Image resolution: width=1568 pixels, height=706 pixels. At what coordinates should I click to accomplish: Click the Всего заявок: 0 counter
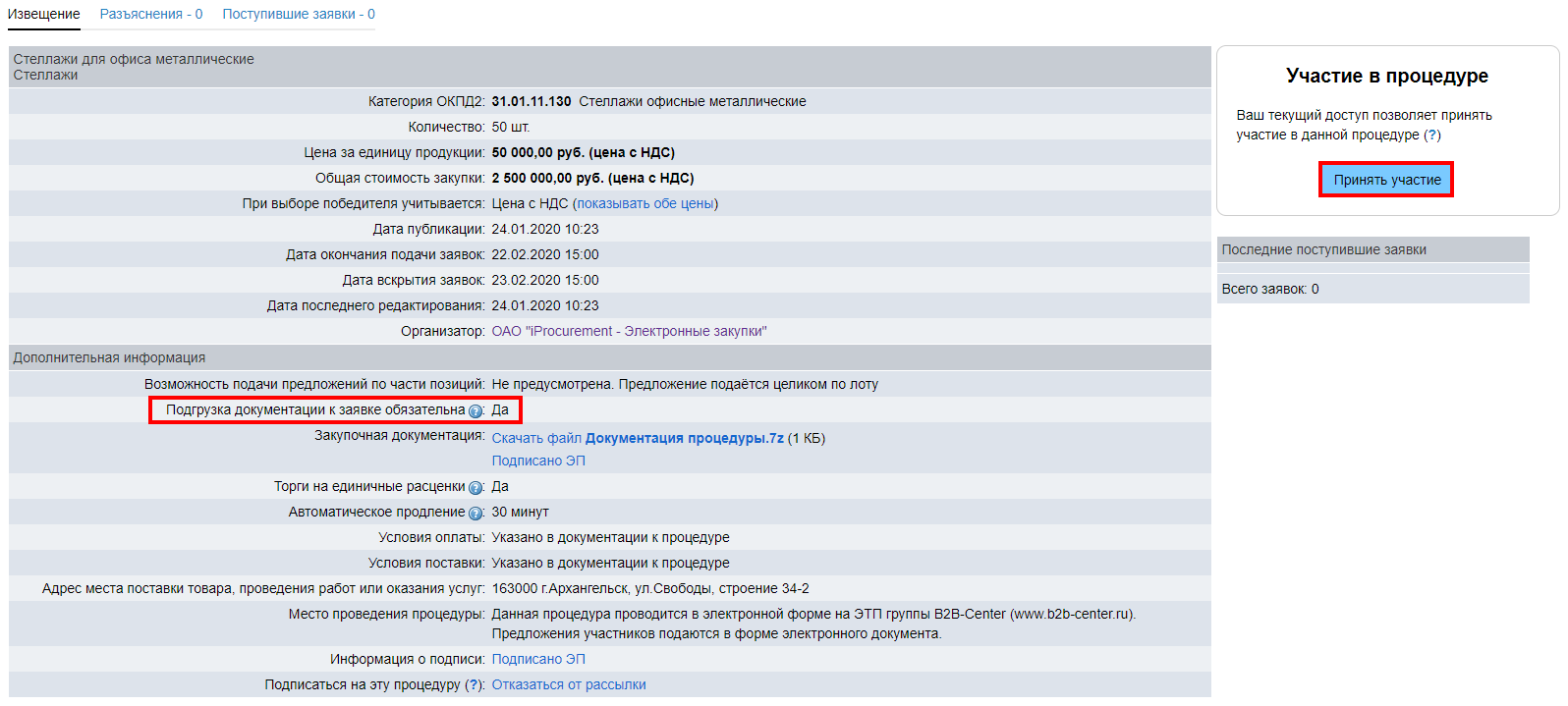[x=1270, y=290]
